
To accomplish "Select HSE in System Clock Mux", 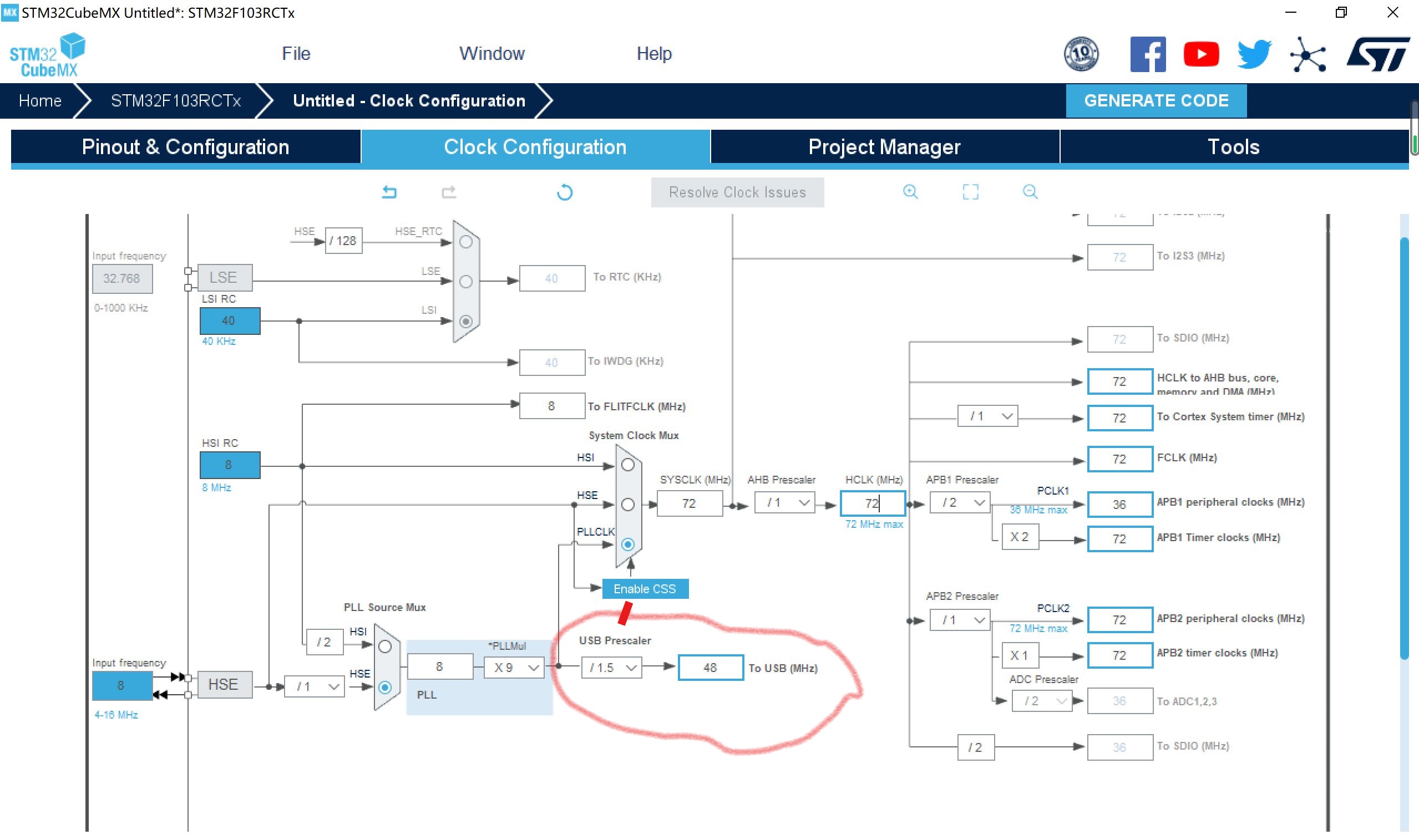I will (627, 505).
